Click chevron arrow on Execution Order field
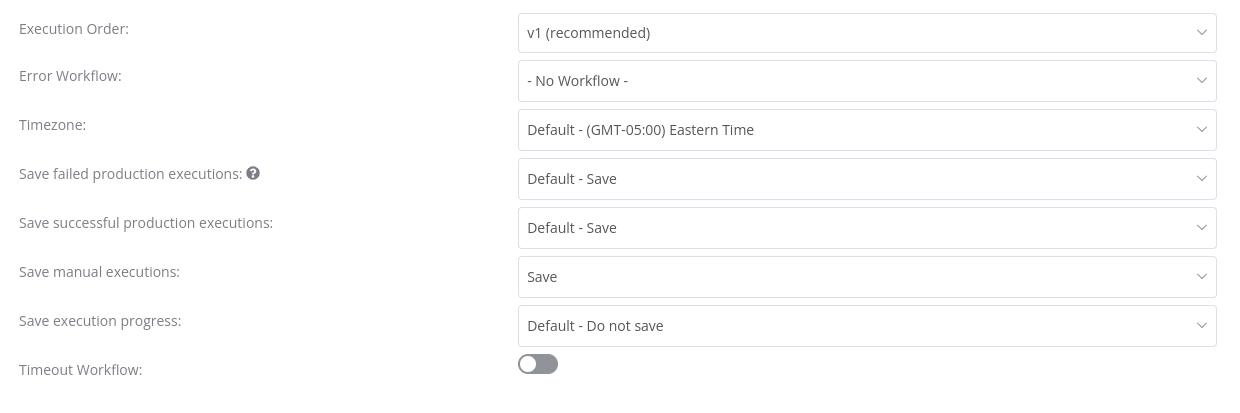The width and height of the screenshot is (1240, 413). pyautogui.click(x=1201, y=33)
